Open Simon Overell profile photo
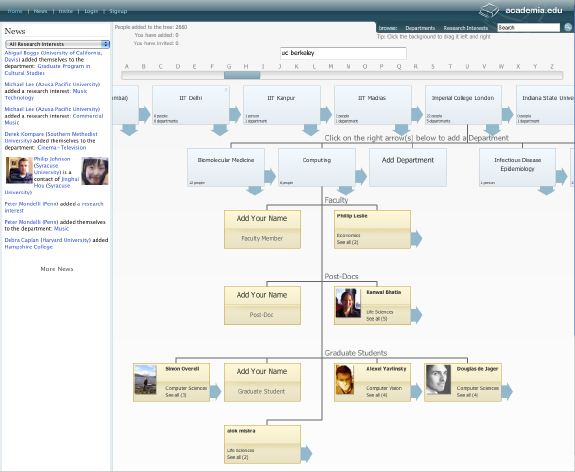This screenshot has height=472, width=575. pos(145,379)
